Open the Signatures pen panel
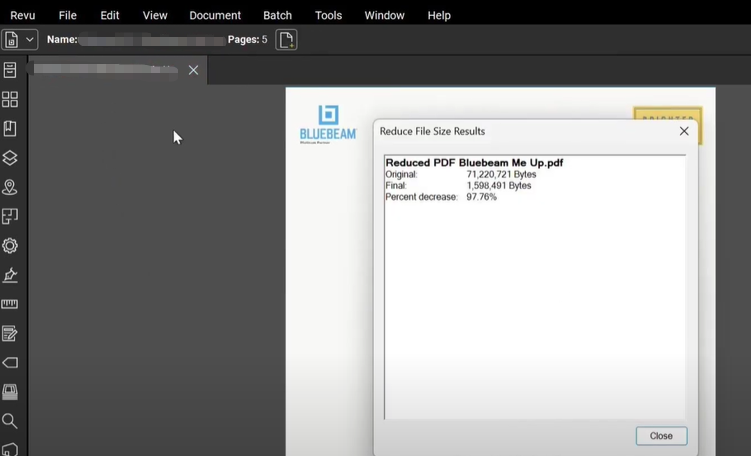 10,275
